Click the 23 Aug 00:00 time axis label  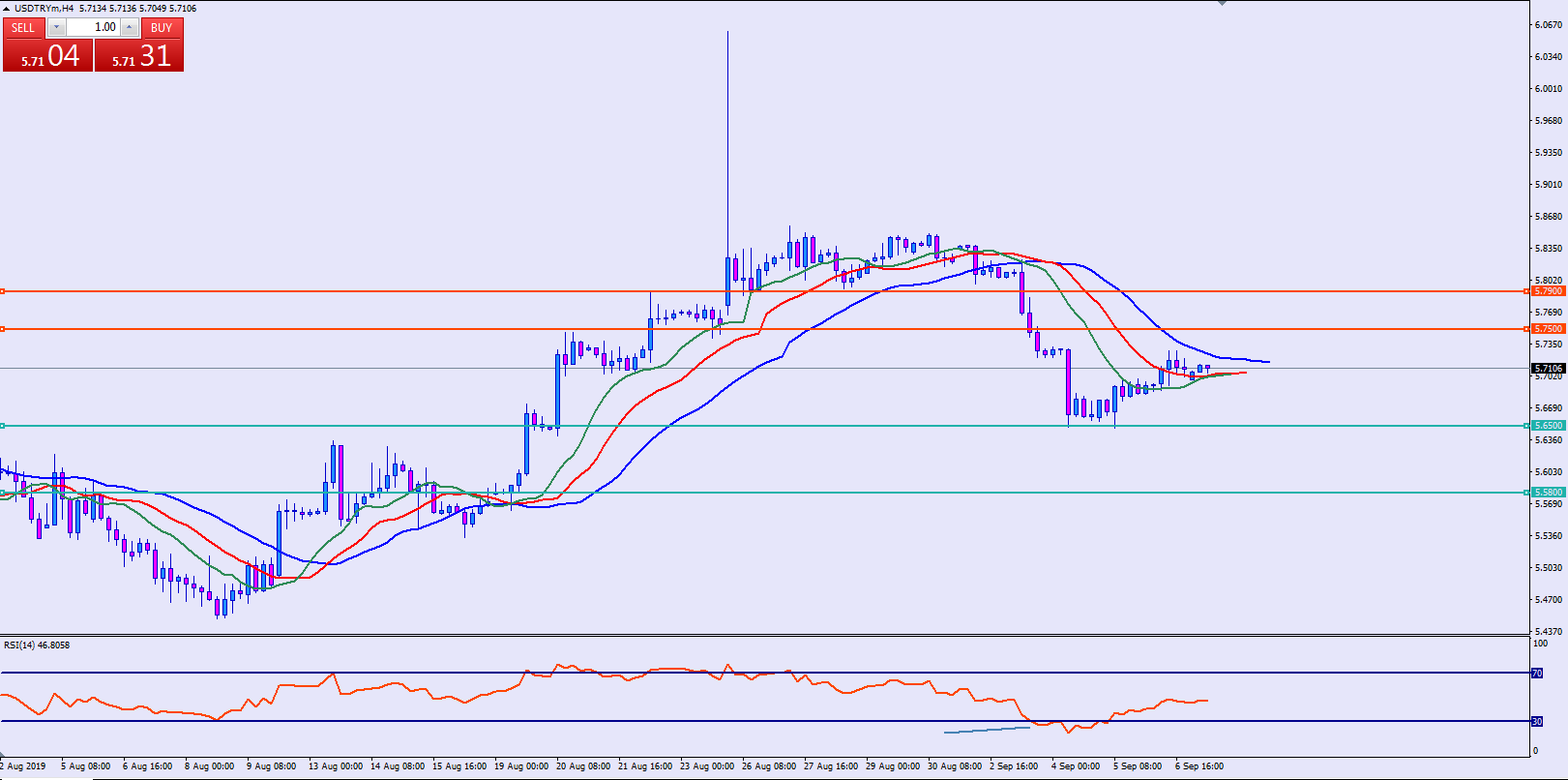tap(706, 766)
